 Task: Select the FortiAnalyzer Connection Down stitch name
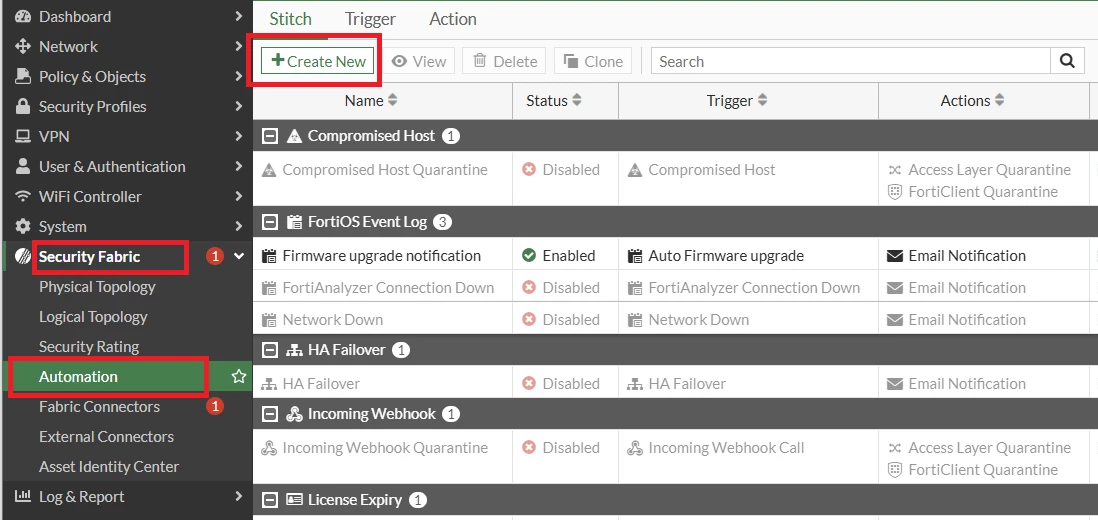[388, 288]
